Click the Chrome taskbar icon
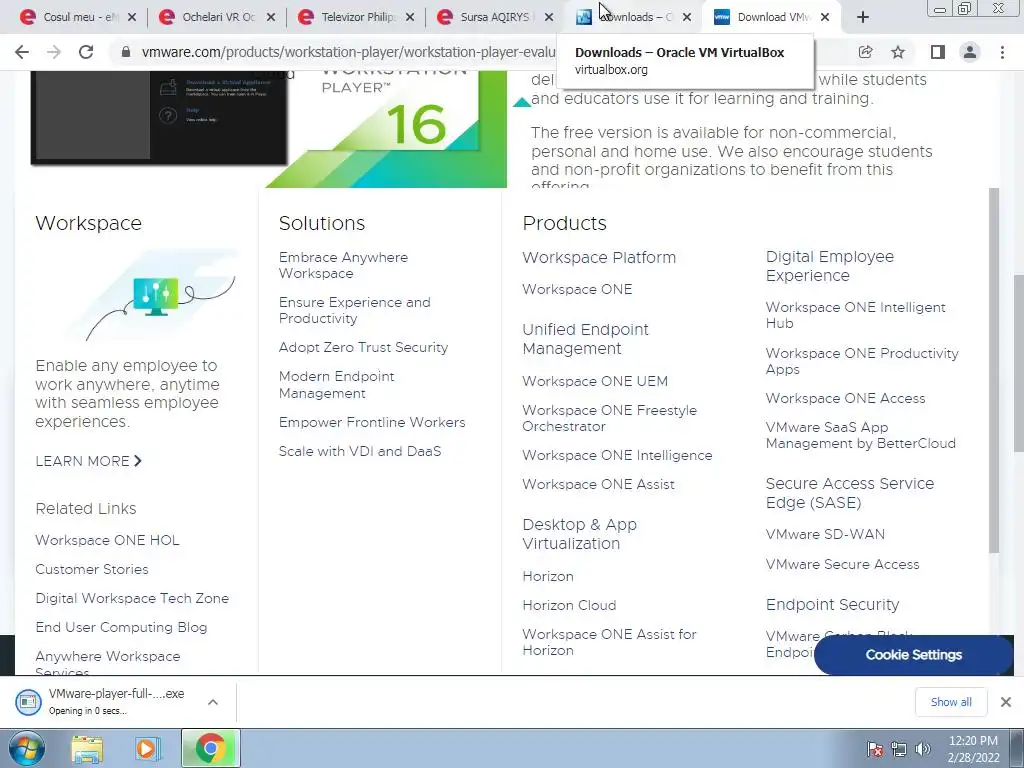 [x=210, y=749]
